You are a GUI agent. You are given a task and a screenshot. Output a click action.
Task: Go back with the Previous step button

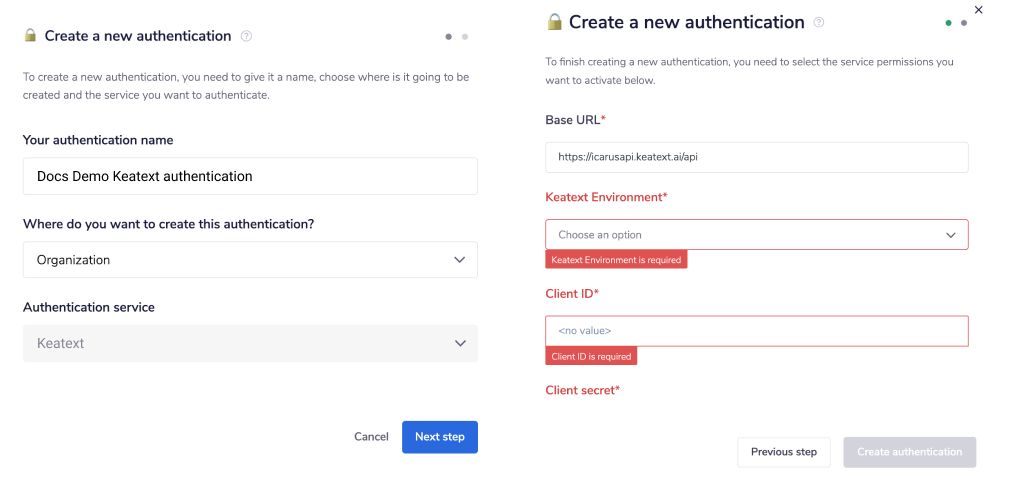click(x=784, y=452)
